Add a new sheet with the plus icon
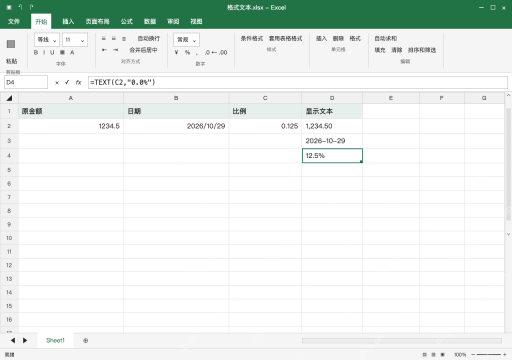 (x=86, y=340)
